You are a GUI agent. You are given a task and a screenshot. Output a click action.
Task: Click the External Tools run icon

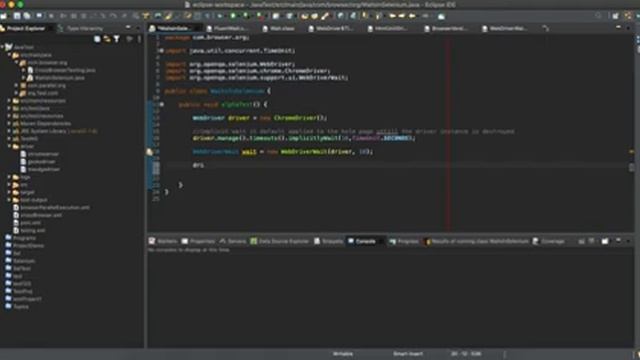(x=260, y=16)
